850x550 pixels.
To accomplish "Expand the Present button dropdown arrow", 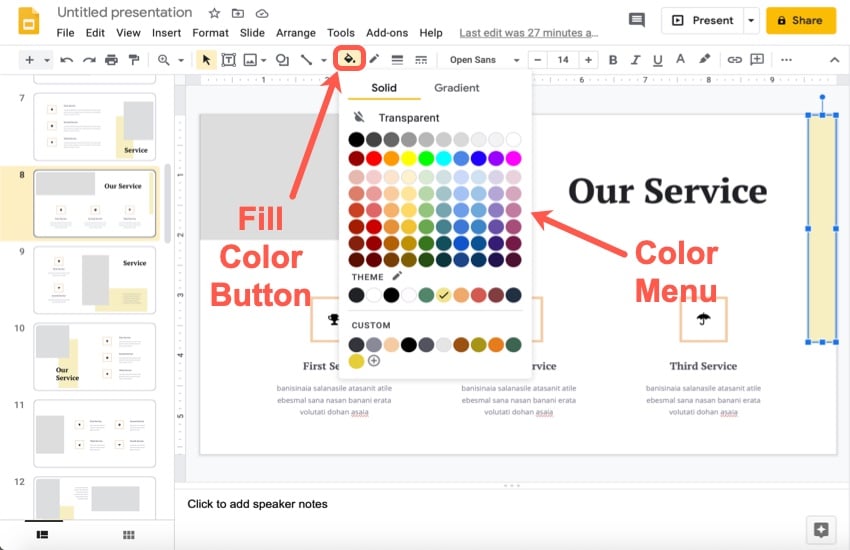I will 752,20.
